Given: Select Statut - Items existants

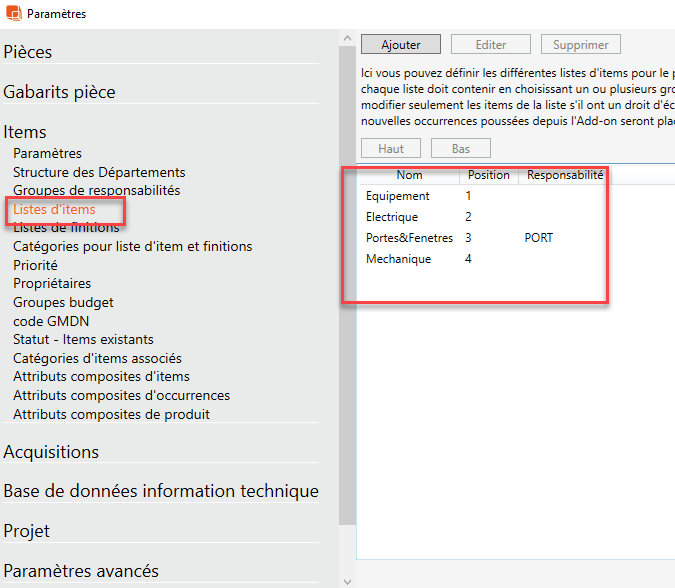Looking at the screenshot, I should (83, 340).
